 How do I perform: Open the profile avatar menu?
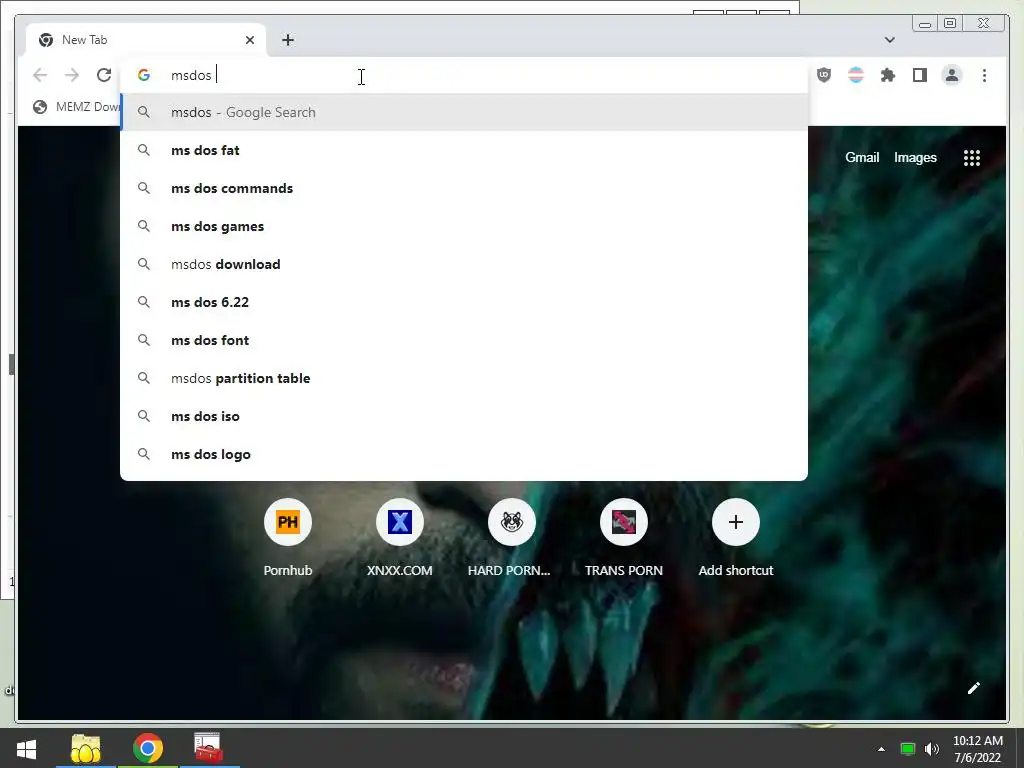952,75
